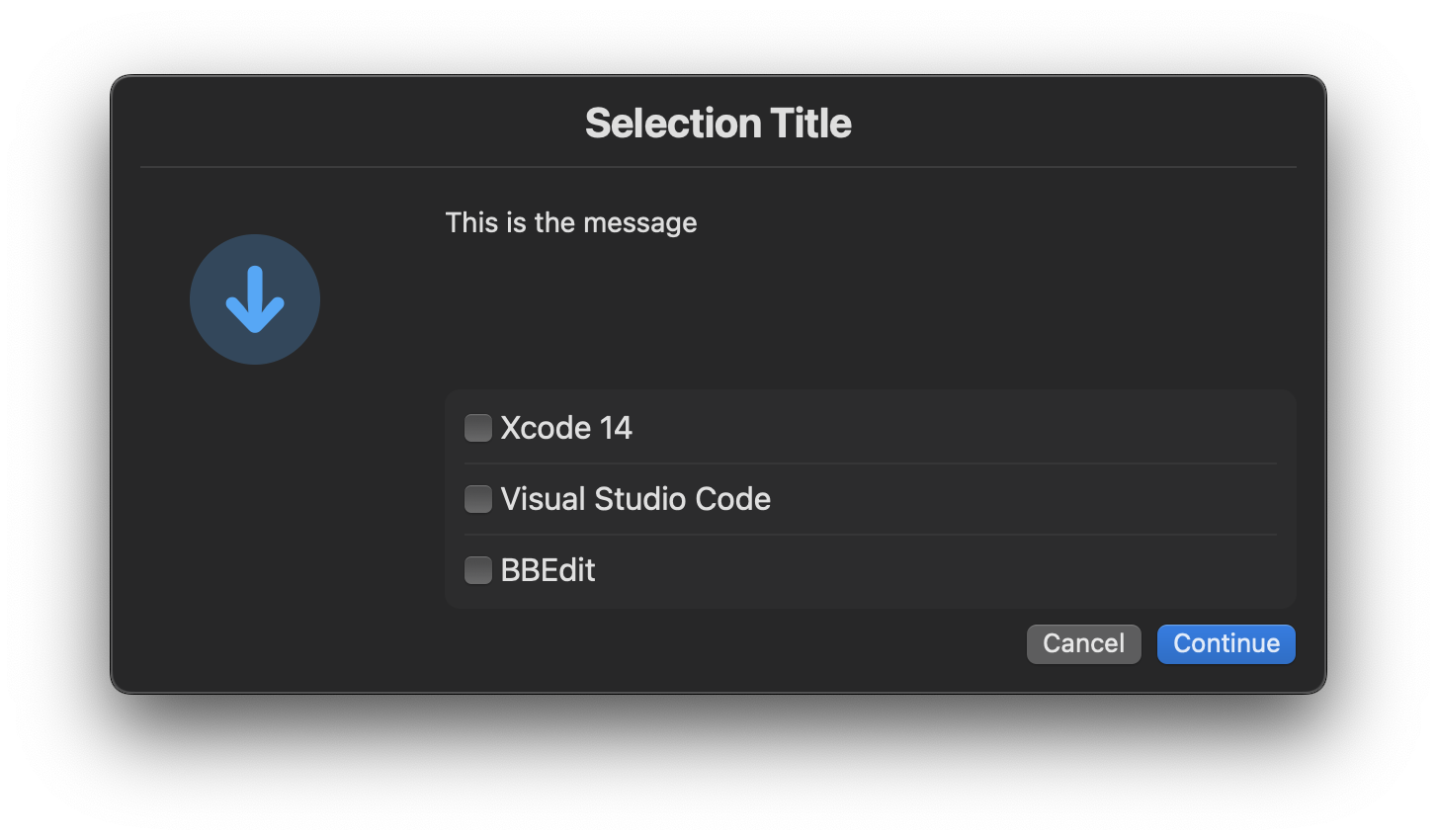Screen dimensions: 1437x840
Task: Click the Visual Studio Code label
Action: click(635, 499)
